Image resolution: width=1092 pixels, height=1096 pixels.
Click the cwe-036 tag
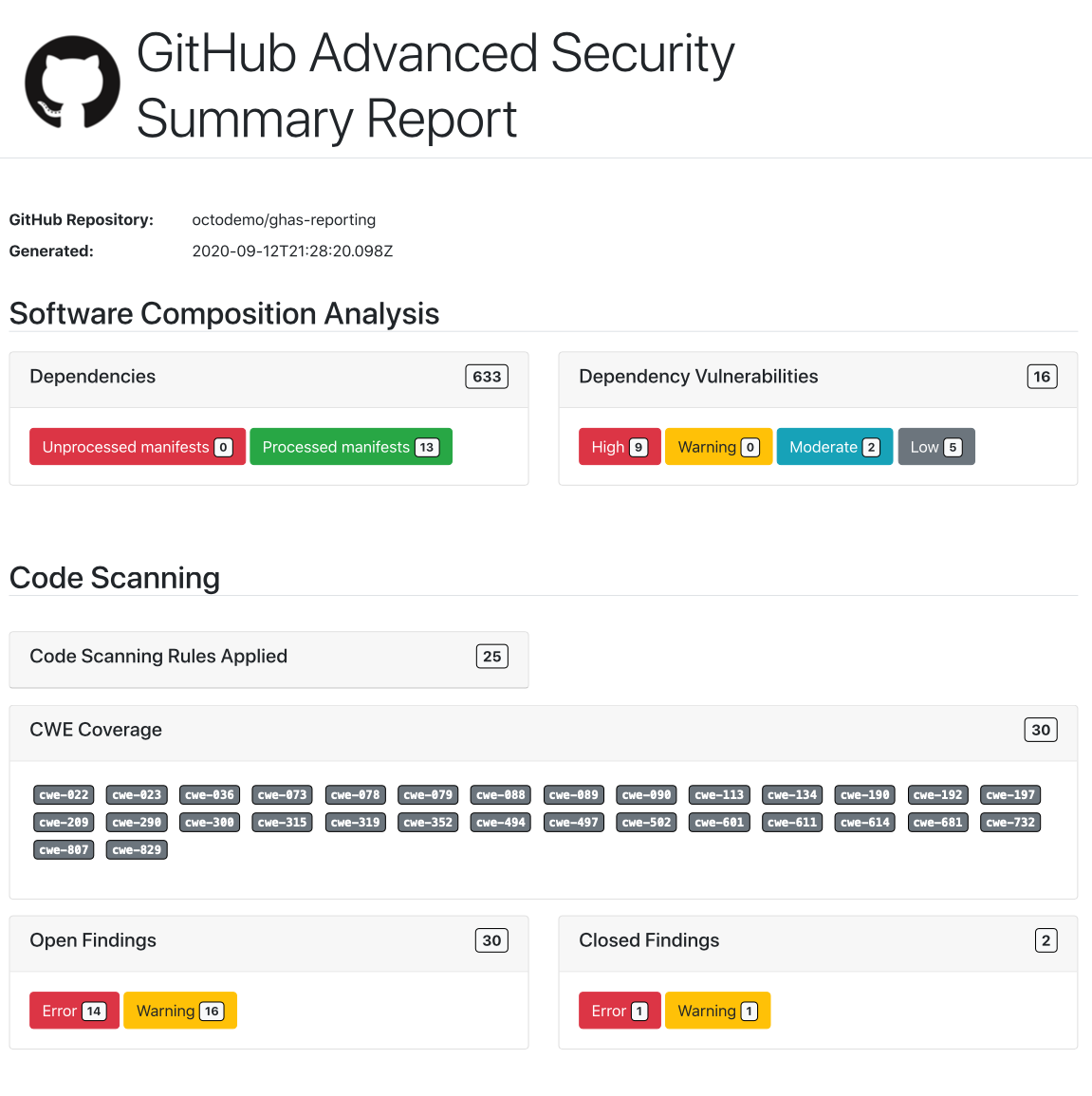210,795
